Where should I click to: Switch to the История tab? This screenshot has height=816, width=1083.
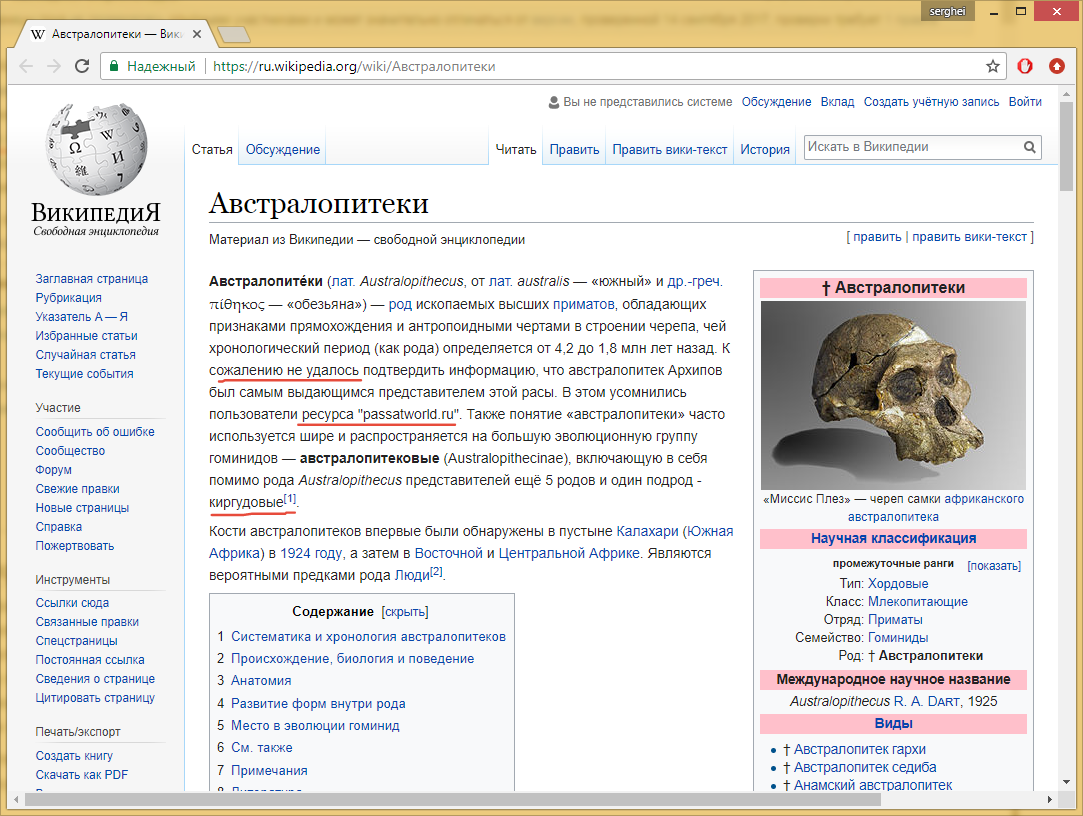point(765,150)
